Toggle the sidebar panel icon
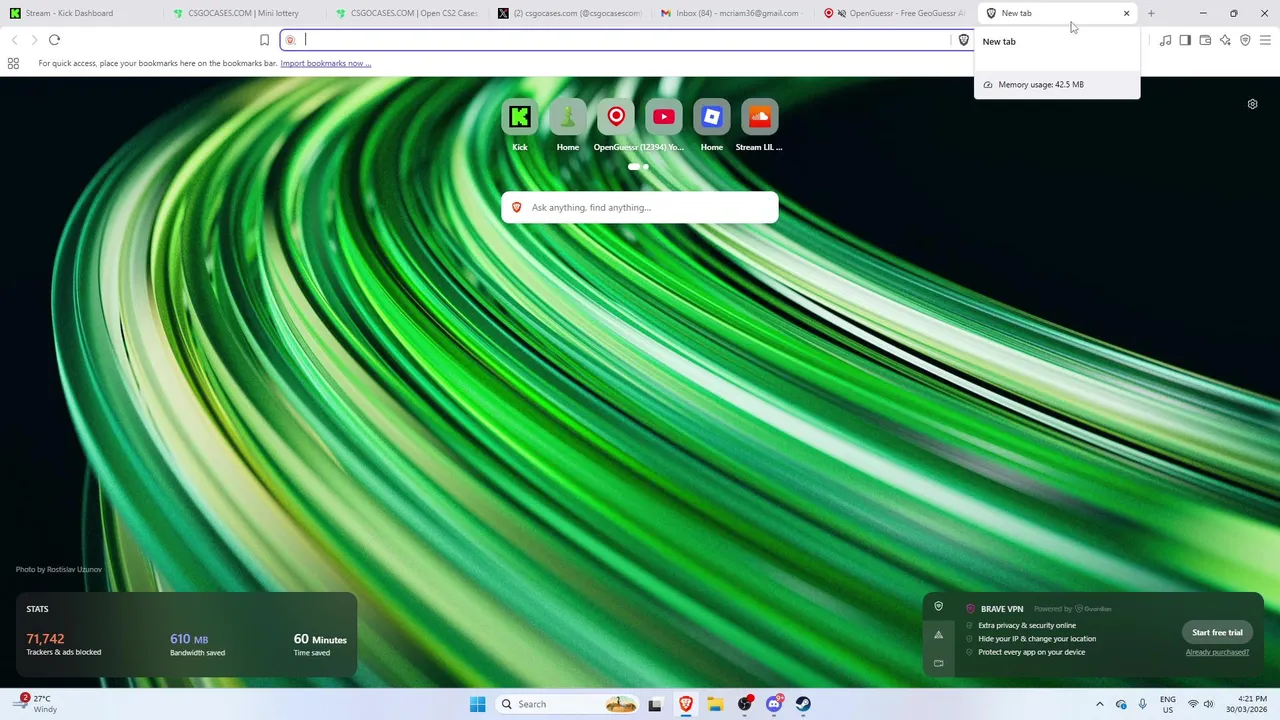The image size is (1280, 720). [1185, 40]
